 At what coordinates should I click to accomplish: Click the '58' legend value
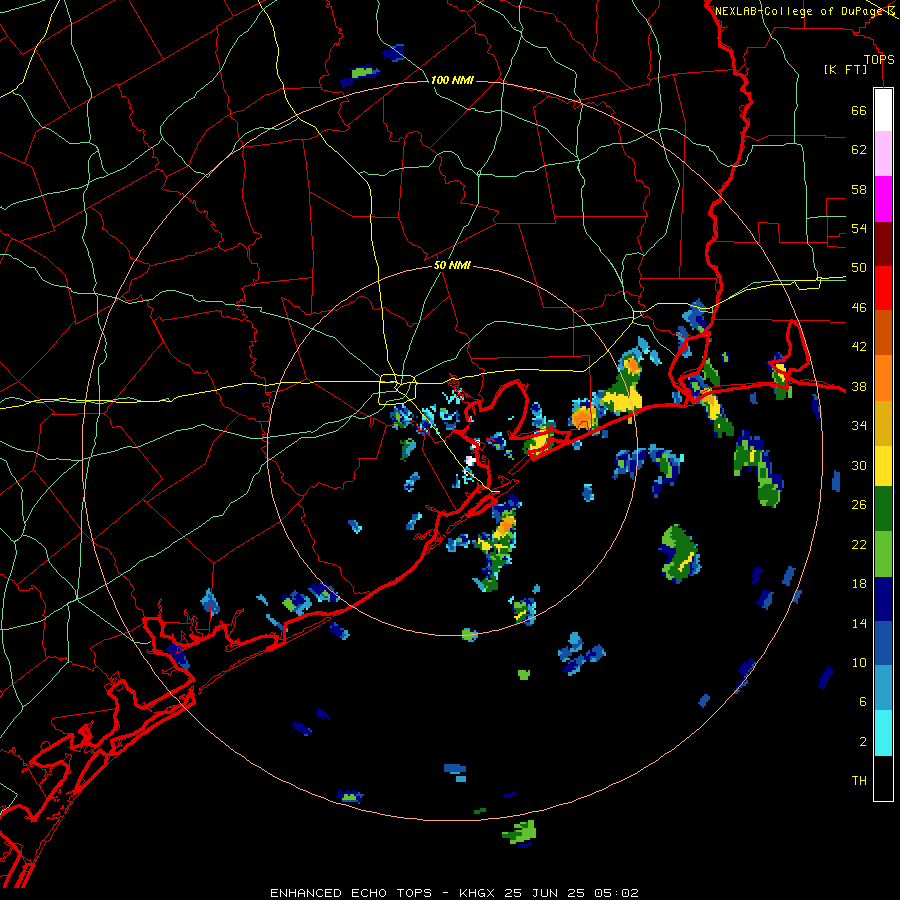pyautogui.click(x=859, y=189)
